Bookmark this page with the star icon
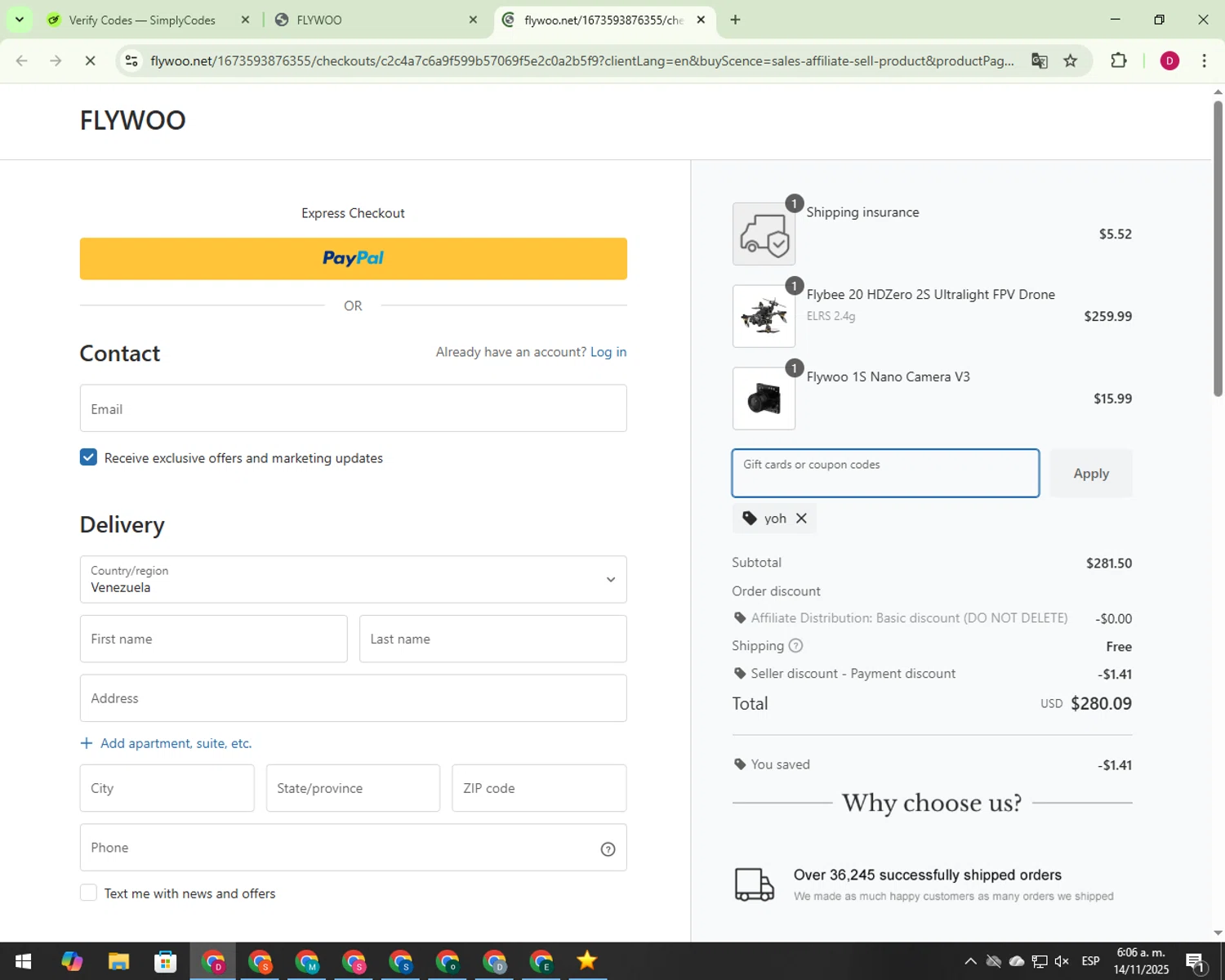This screenshot has width=1225, height=980. click(1070, 60)
